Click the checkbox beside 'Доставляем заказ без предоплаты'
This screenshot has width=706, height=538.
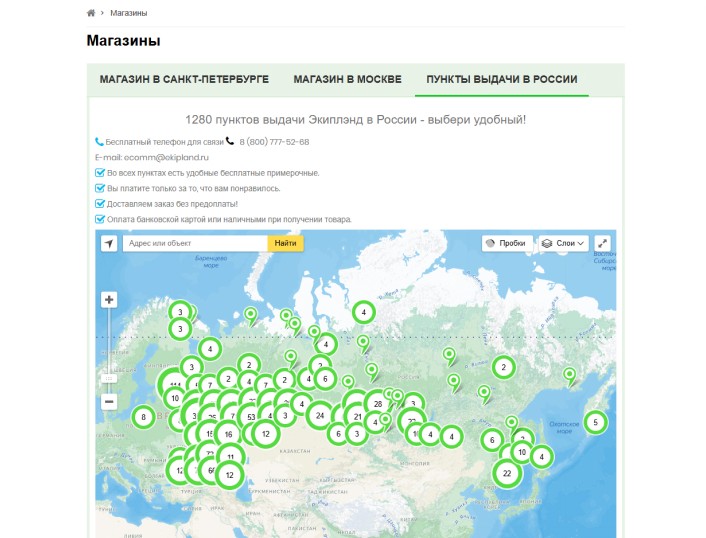(x=100, y=203)
